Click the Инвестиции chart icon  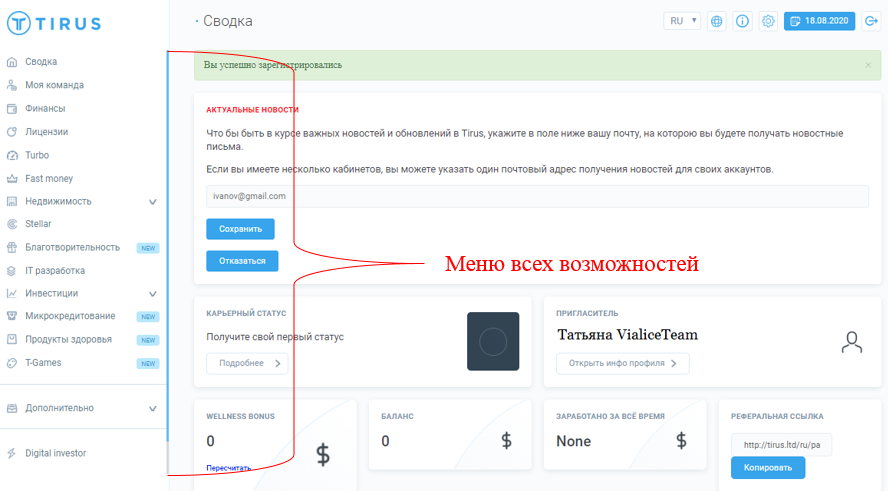[x=12, y=293]
